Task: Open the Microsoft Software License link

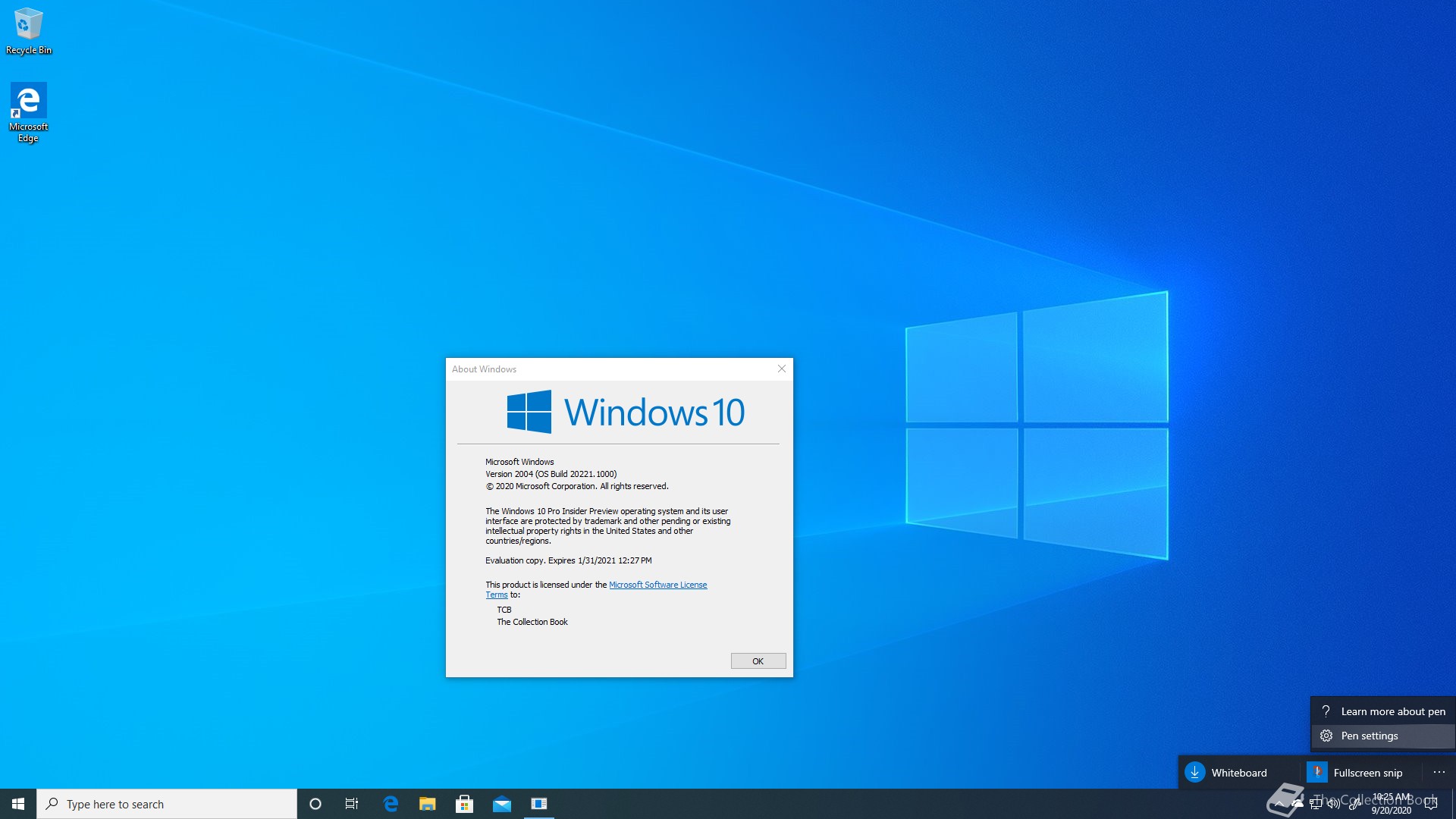Action: tap(658, 585)
